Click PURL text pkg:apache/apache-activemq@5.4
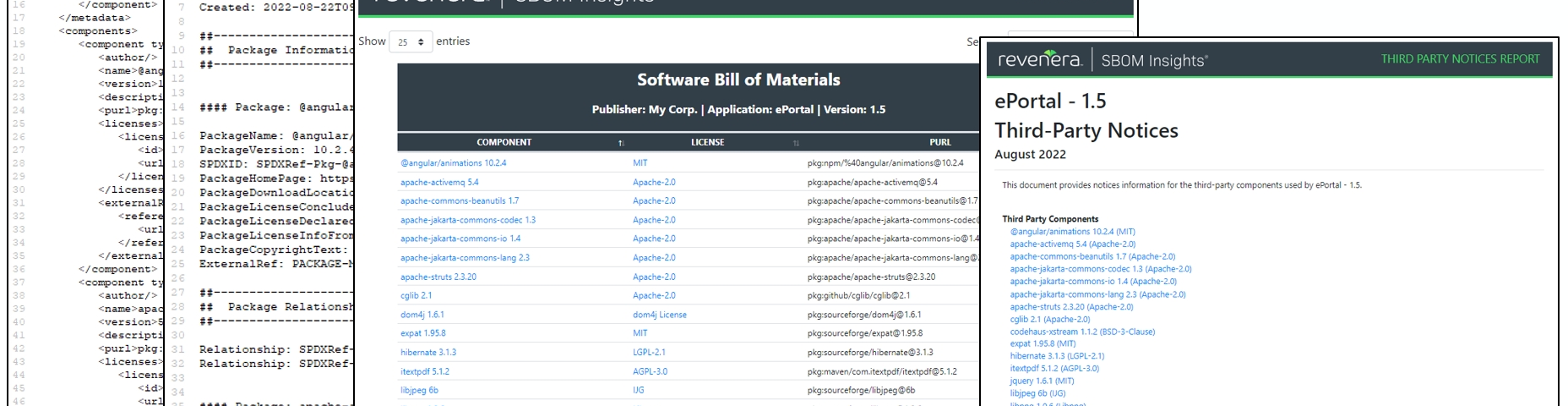1568x406 pixels. (x=873, y=182)
